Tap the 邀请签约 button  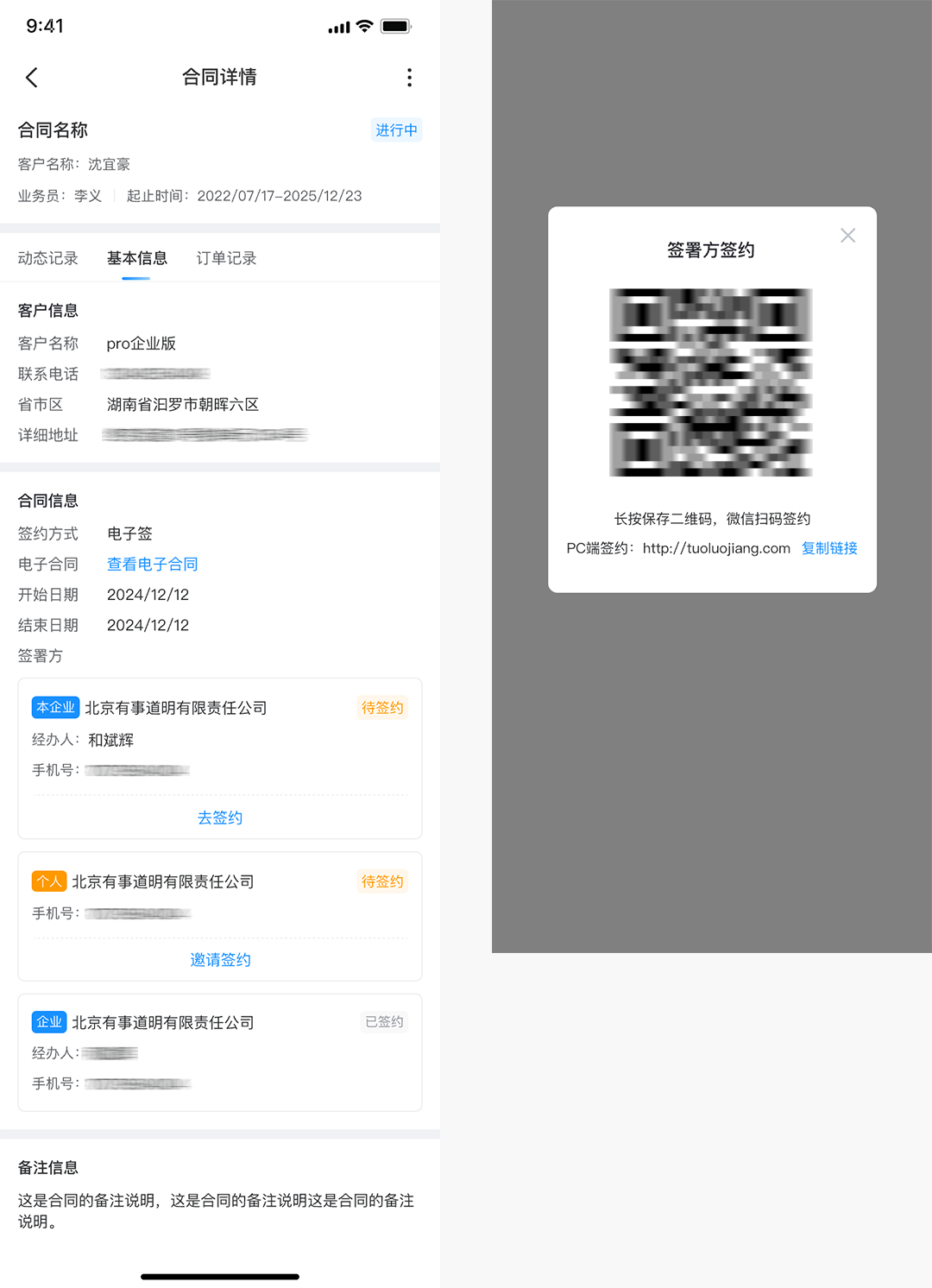[x=220, y=960]
